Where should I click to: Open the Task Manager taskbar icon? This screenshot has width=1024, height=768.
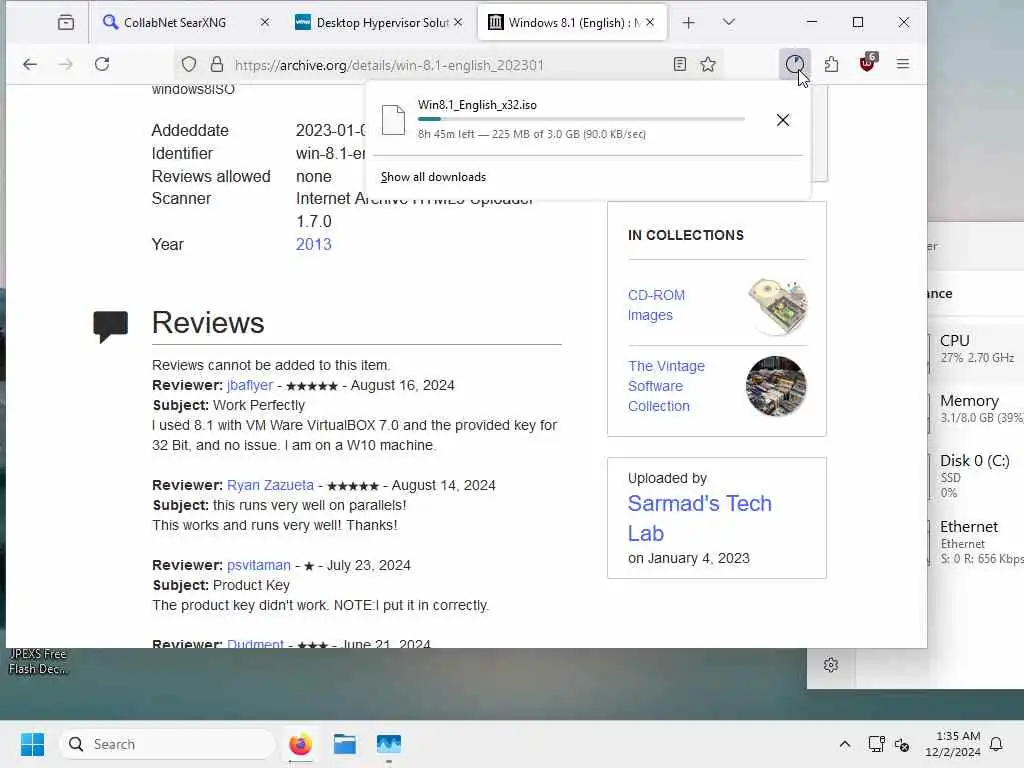coord(389,744)
